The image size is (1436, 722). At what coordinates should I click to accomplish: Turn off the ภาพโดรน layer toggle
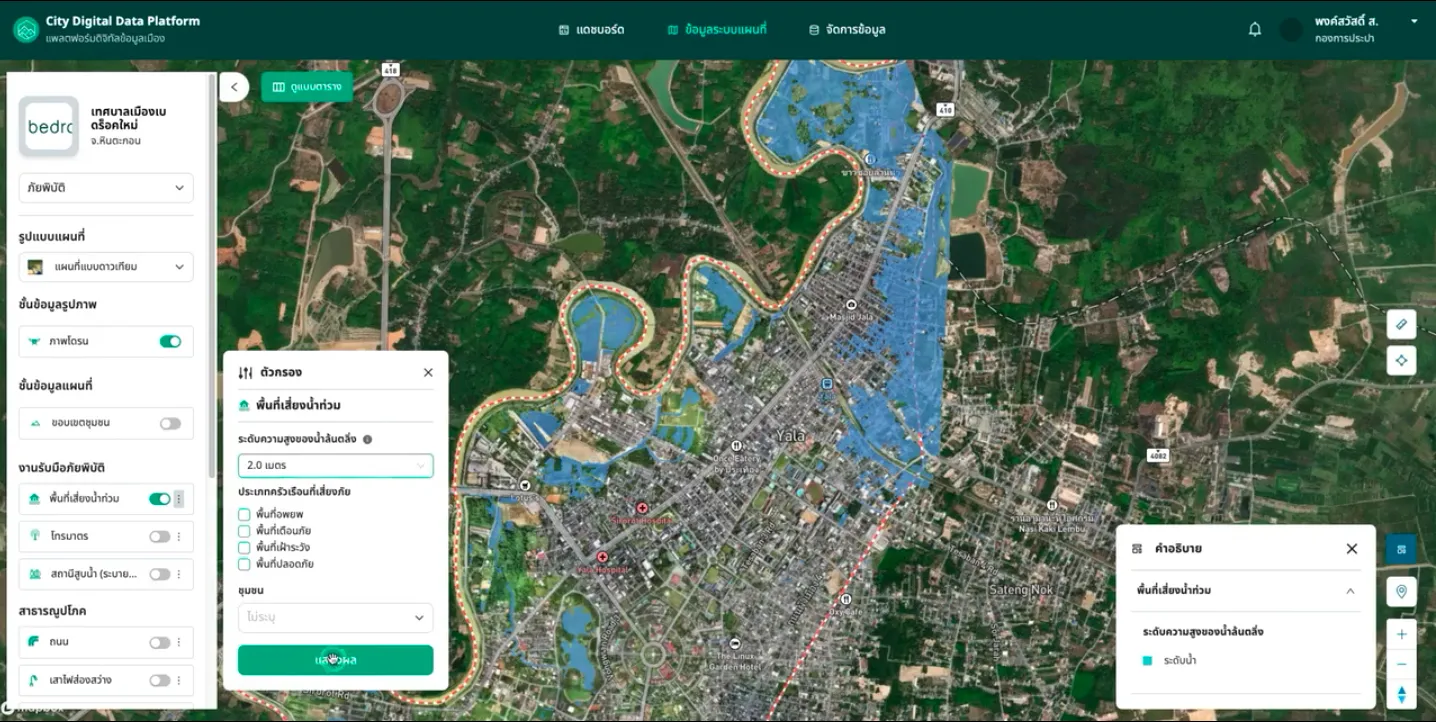point(170,342)
